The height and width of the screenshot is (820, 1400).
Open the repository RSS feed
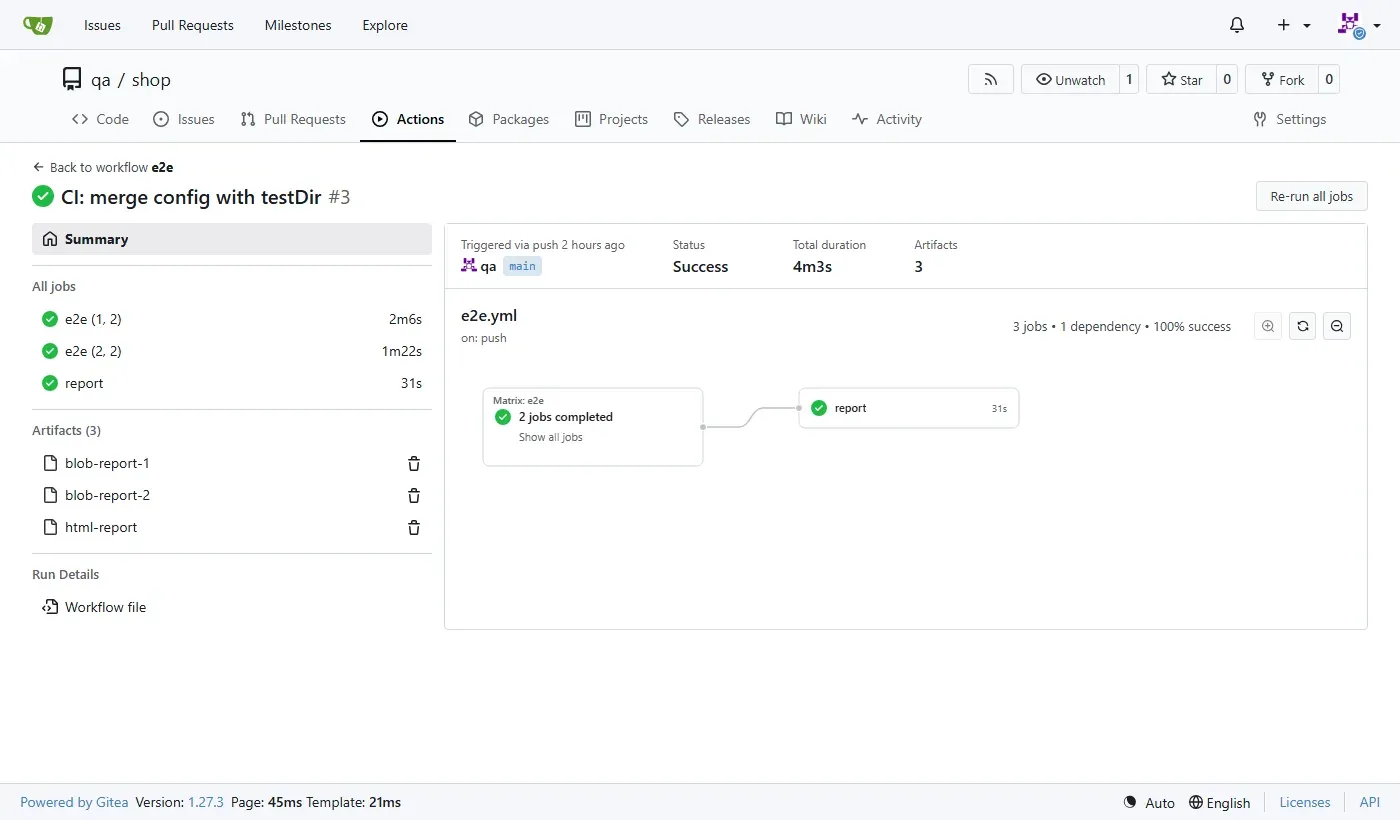pos(991,80)
